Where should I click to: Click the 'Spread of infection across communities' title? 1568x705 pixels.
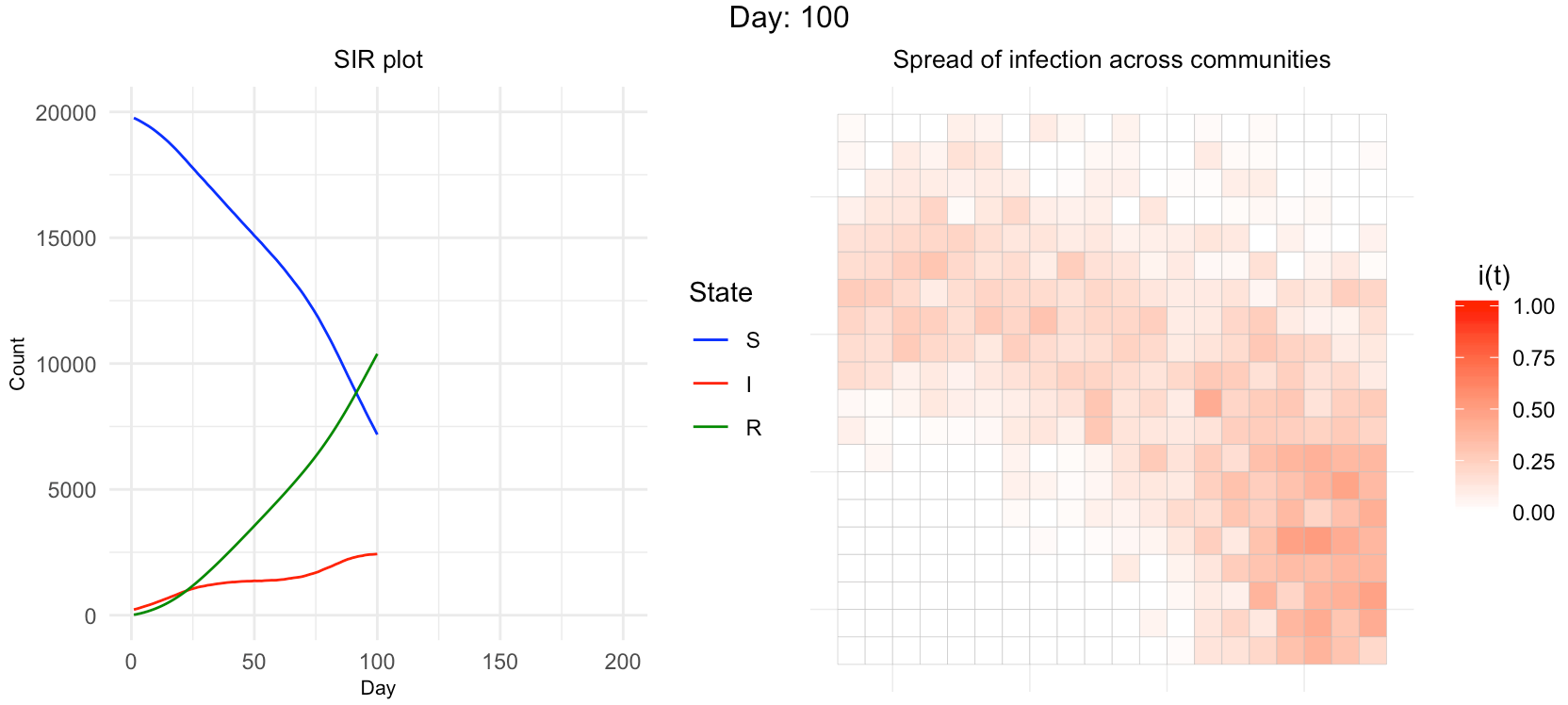(x=1111, y=59)
